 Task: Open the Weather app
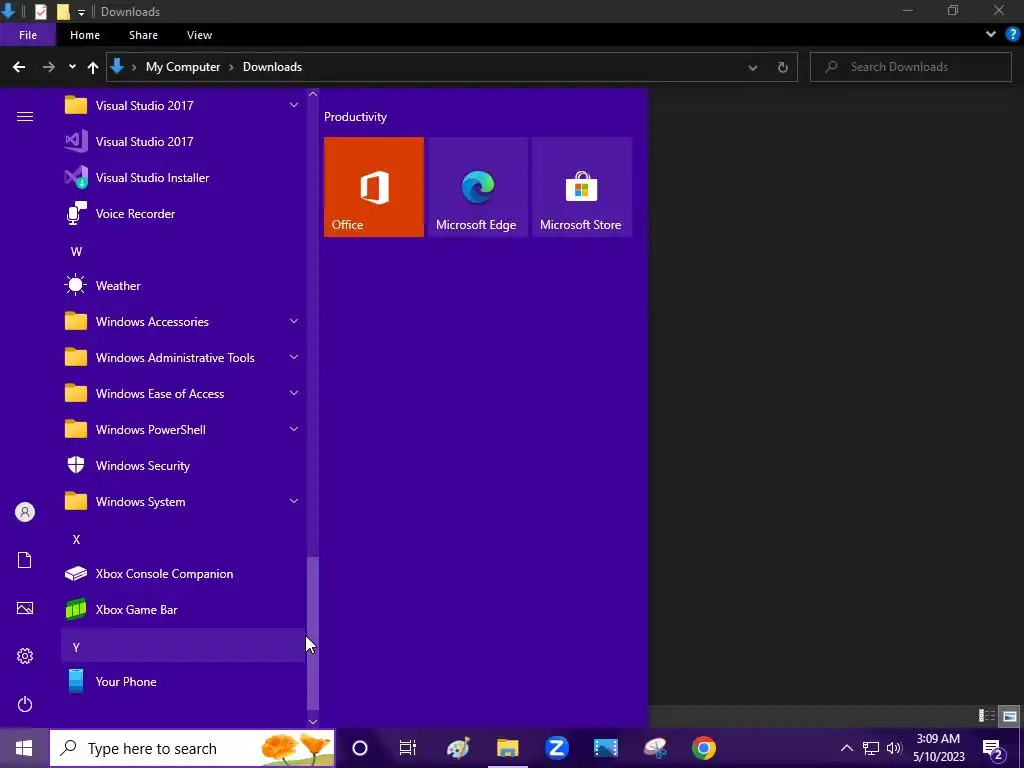(x=183, y=285)
